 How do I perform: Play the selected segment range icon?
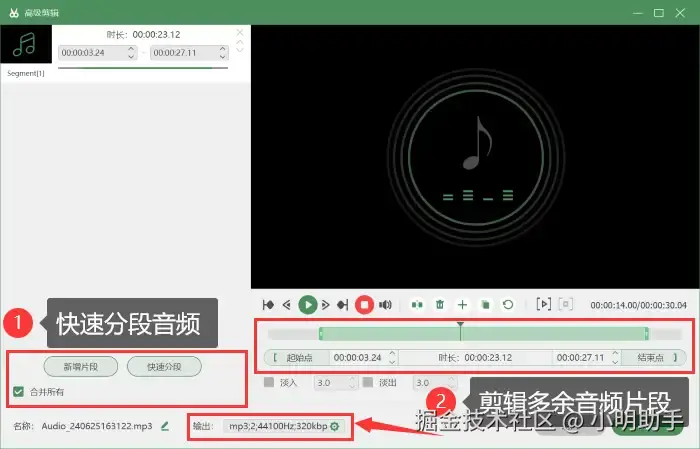[543, 304]
